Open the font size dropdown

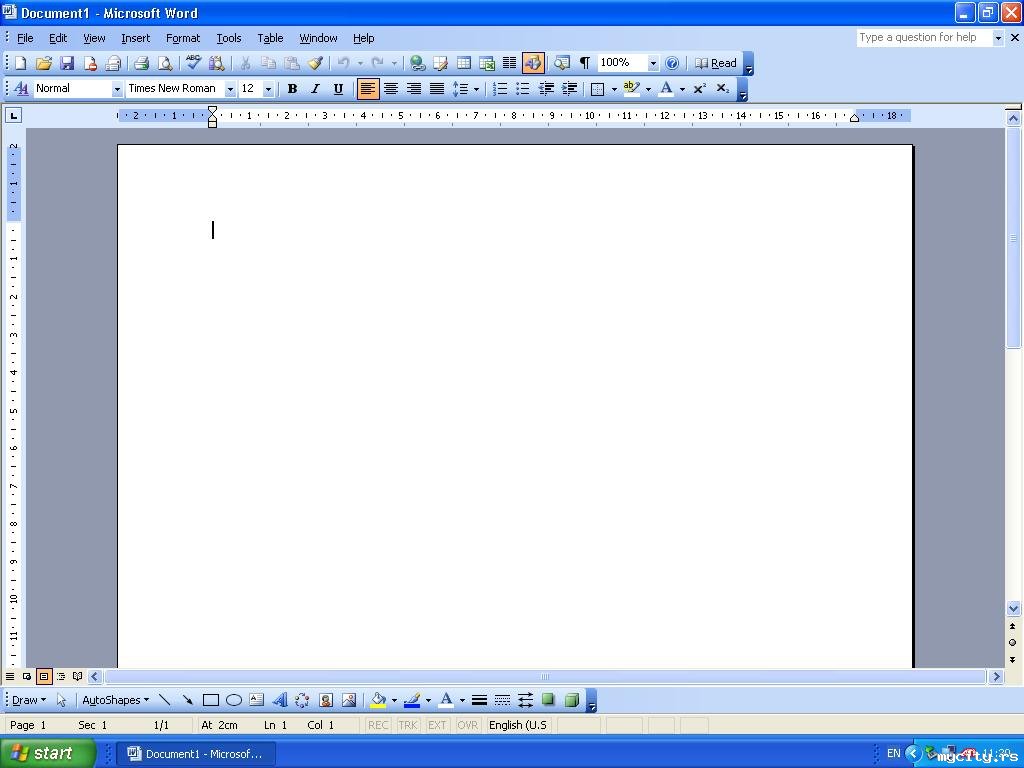268,89
